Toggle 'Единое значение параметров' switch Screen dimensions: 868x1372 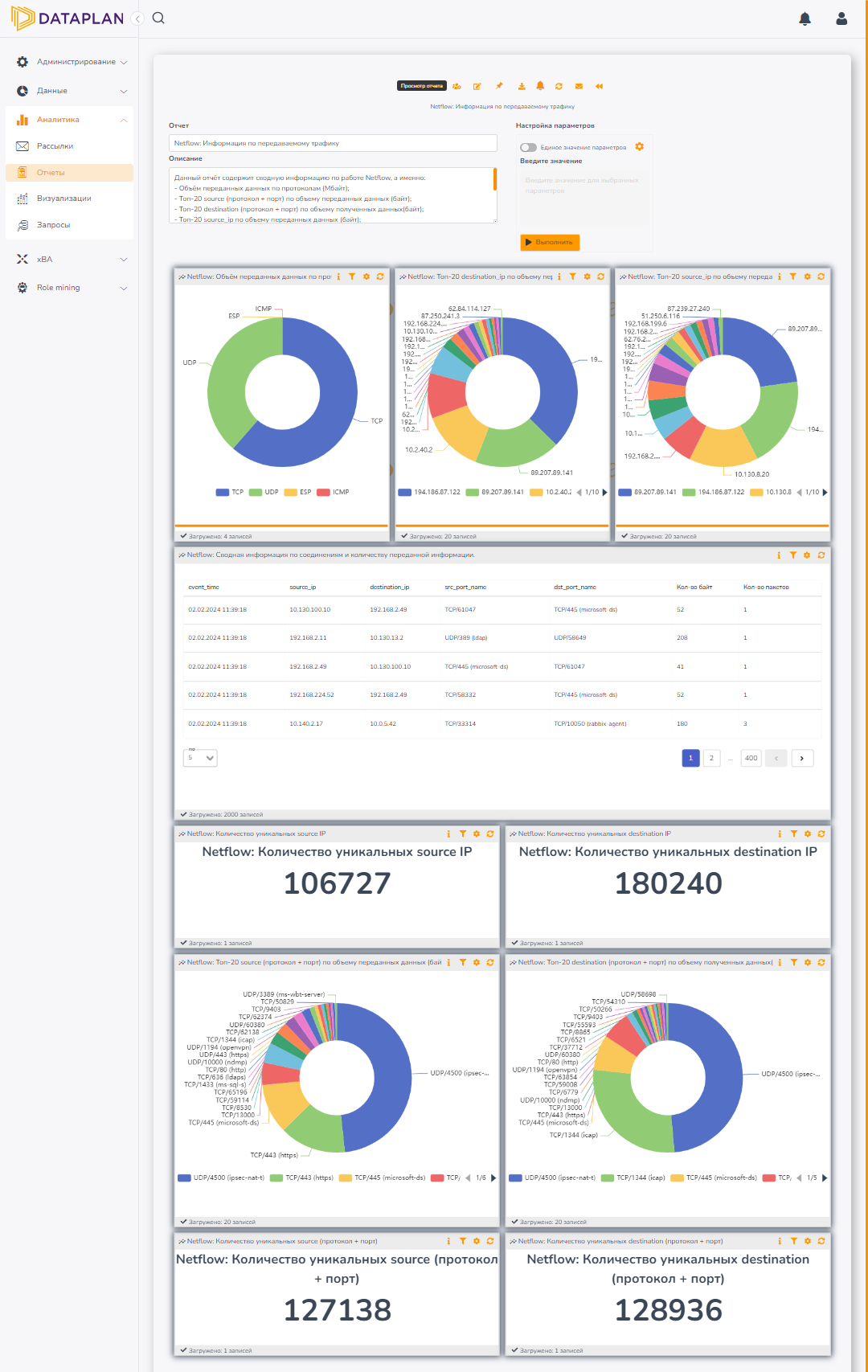pyautogui.click(x=528, y=147)
